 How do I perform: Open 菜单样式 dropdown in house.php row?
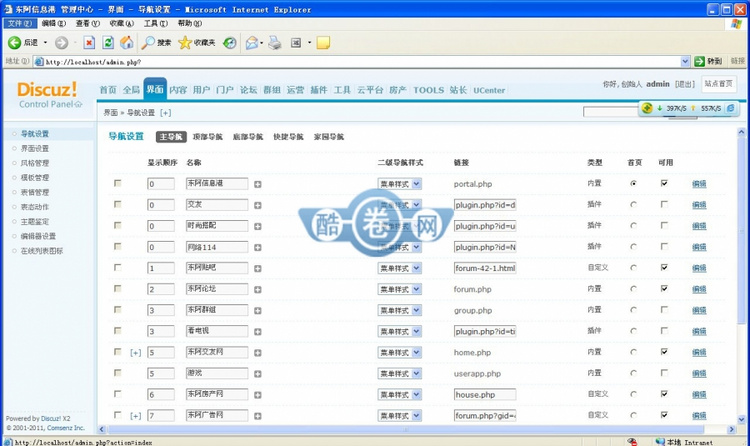point(399,394)
